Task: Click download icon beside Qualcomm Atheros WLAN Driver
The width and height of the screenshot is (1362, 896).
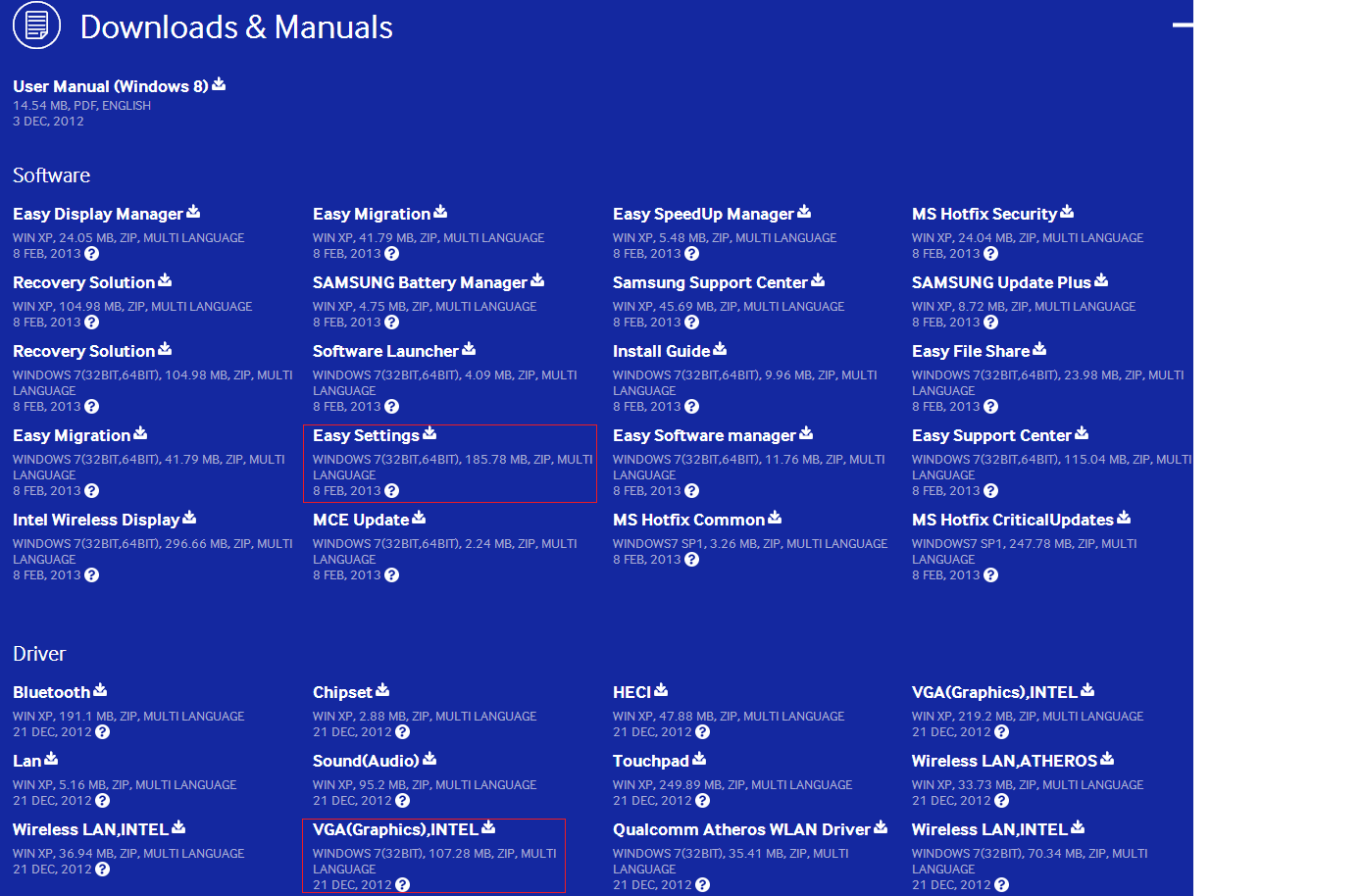Action: click(881, 827)
